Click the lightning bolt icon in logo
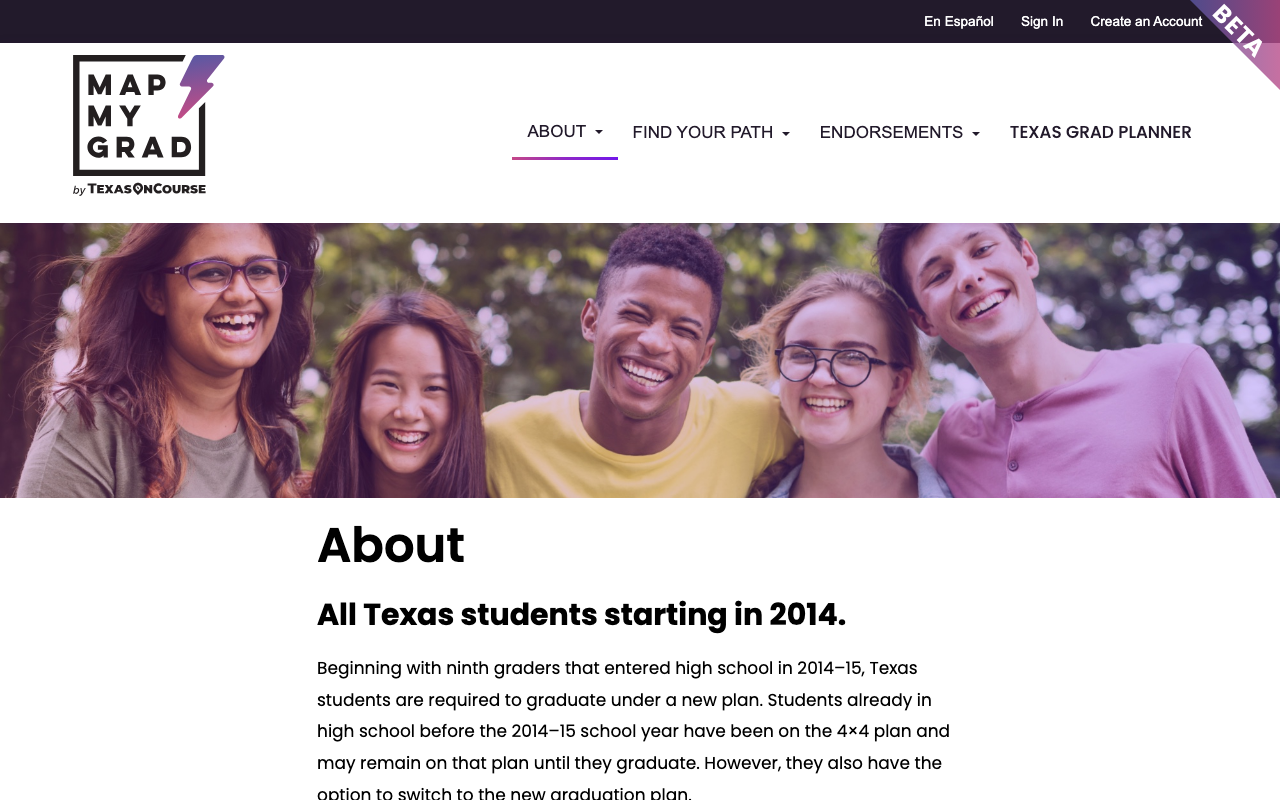 pos(201,86)
